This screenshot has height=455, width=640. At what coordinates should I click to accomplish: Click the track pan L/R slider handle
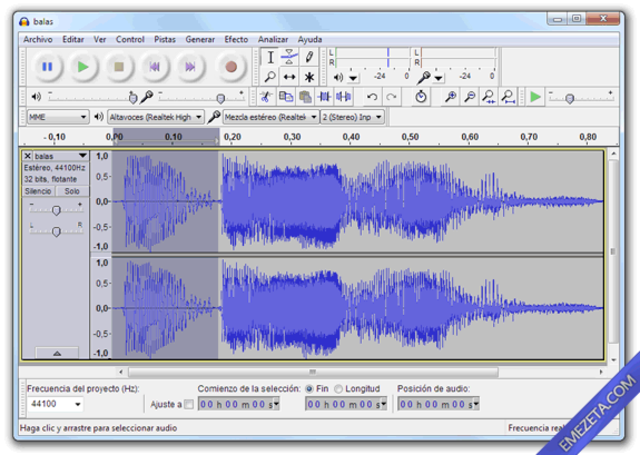tap(56, 231)
